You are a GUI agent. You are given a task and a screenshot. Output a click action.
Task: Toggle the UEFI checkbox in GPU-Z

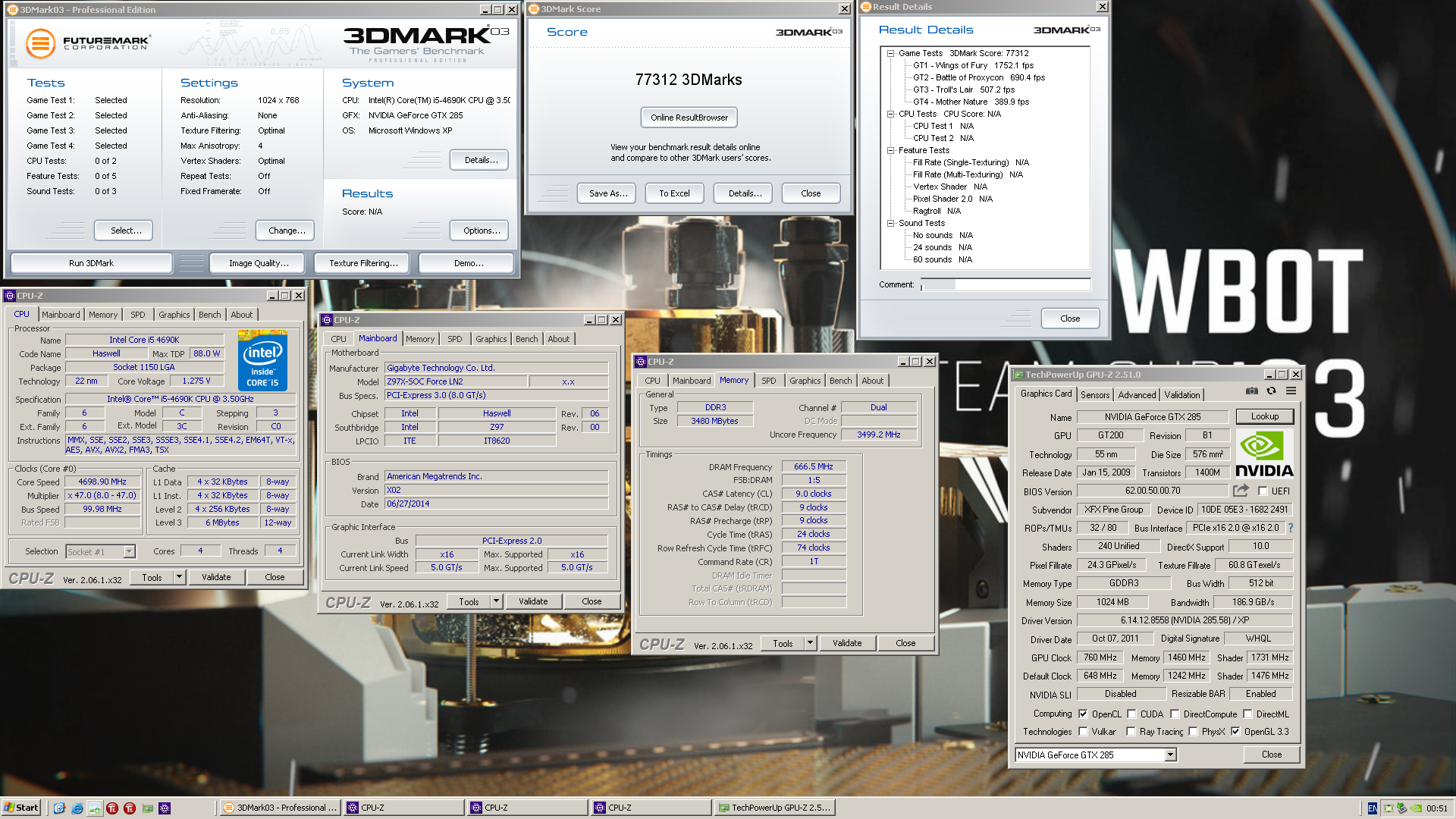tap(1263, 491)
